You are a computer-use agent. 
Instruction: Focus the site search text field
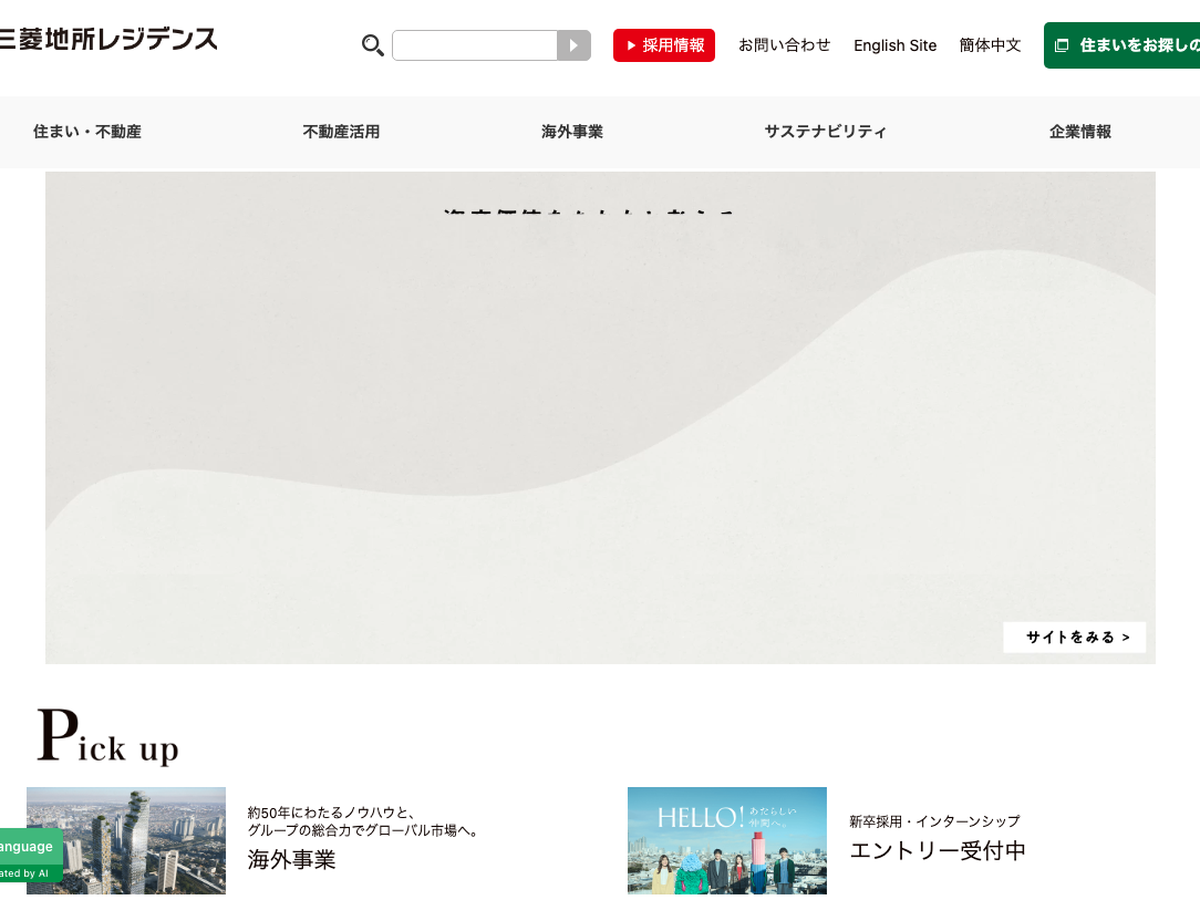point(474,45)
